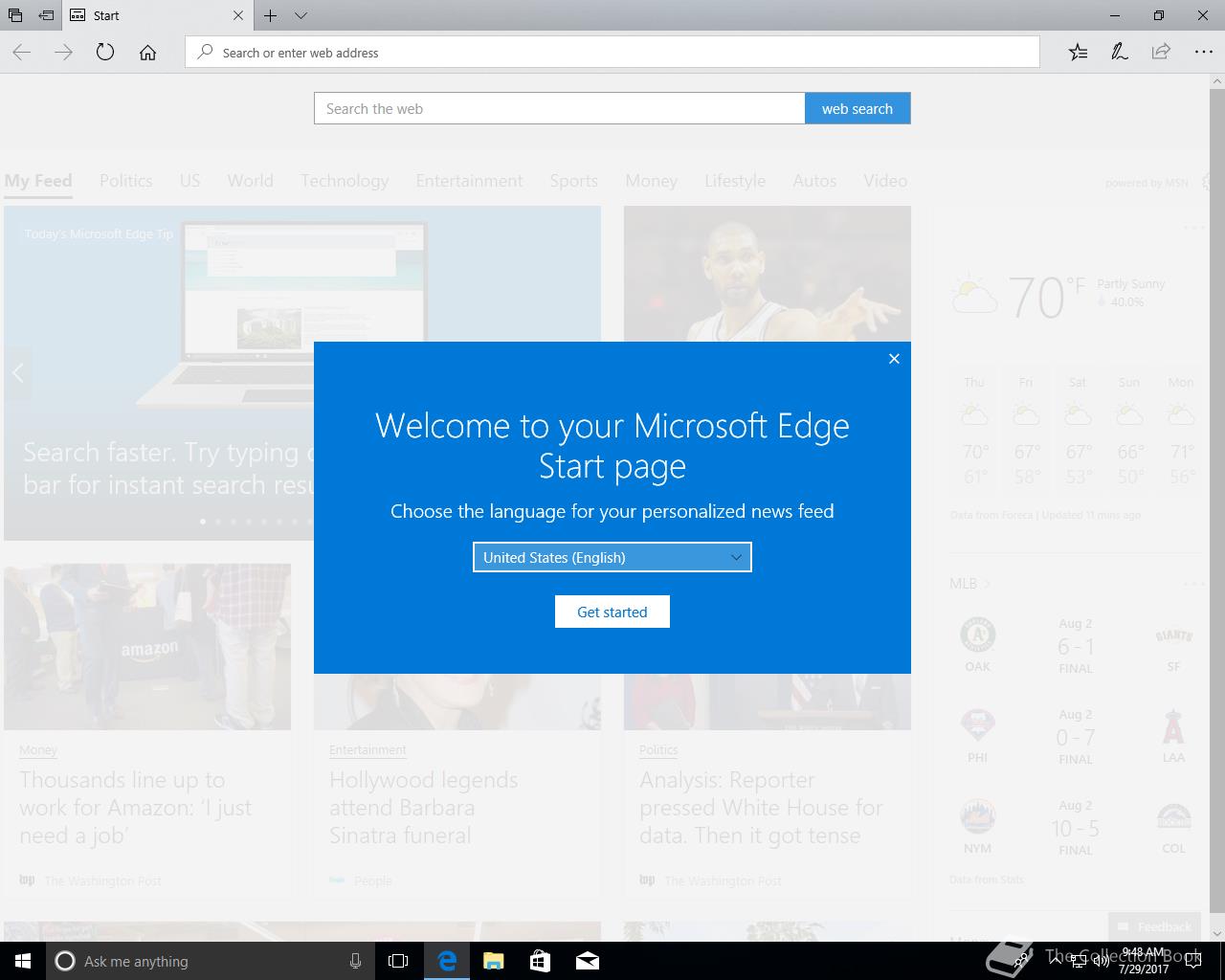Click the OAK team logo
The image size is (1225, 980).
coord(977,635)
